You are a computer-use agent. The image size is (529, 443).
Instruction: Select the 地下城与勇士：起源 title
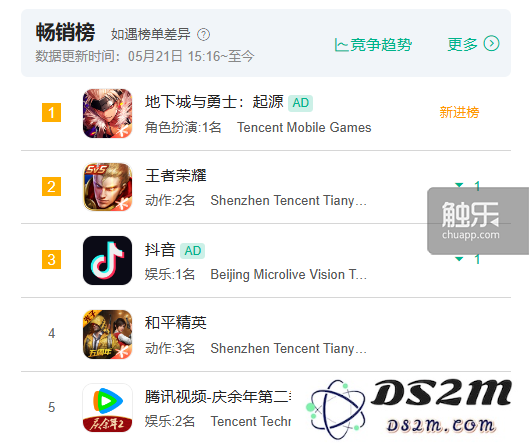[x=214, y=102]
